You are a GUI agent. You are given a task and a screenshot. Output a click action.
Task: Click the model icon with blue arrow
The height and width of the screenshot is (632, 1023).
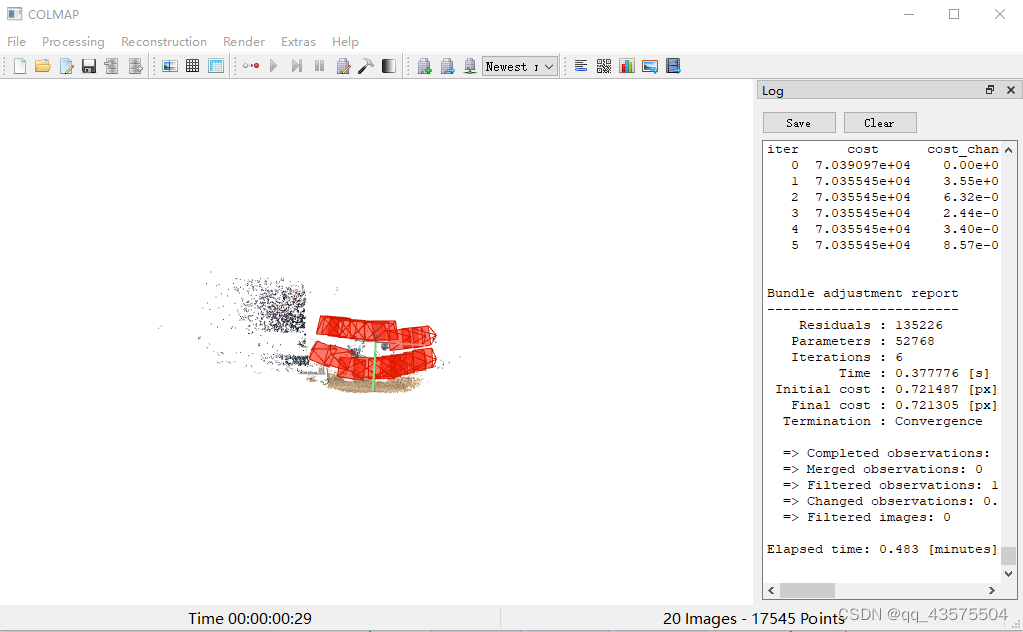[447, 66]
